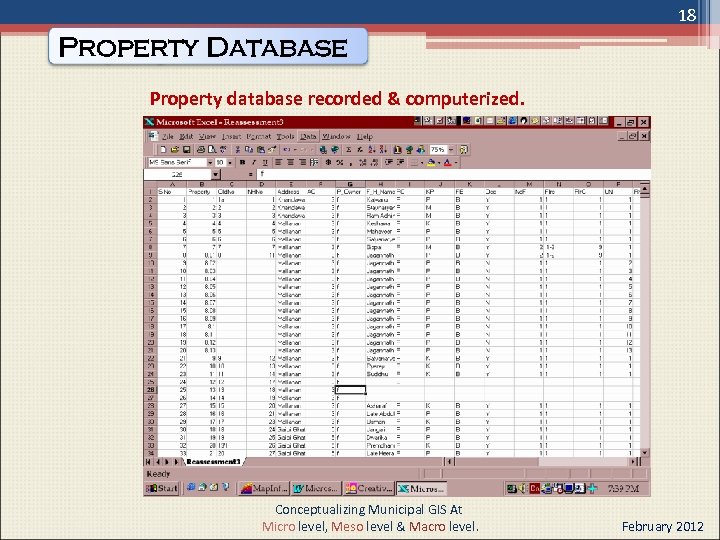Open the Paste Function fx icon
Image resolution: width=720 pixels, height=540 pixels.
[360, 150]
